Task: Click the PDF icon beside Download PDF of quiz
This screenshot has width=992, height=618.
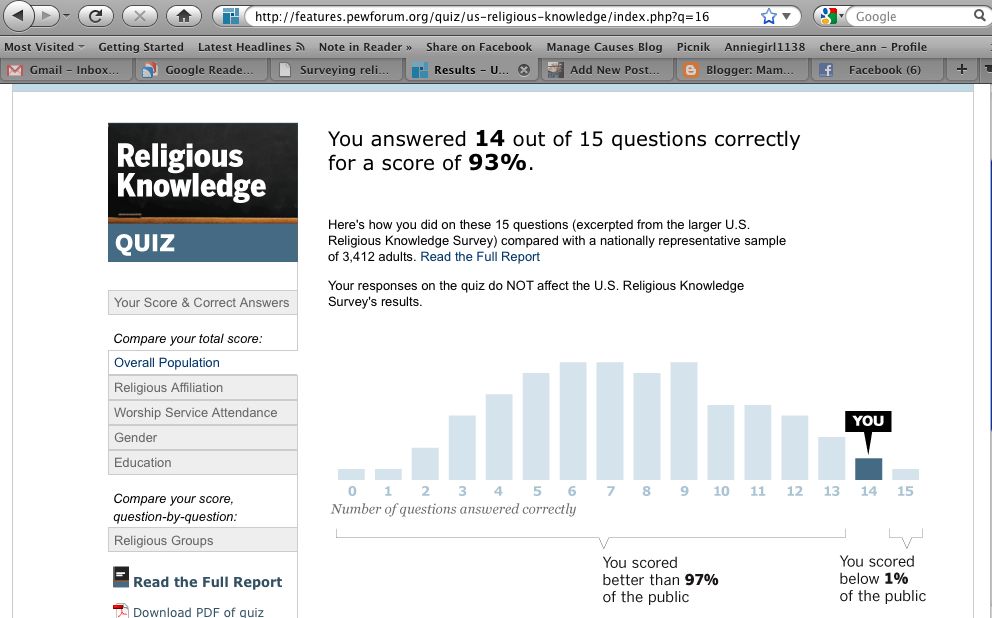Action: [120, 611]
